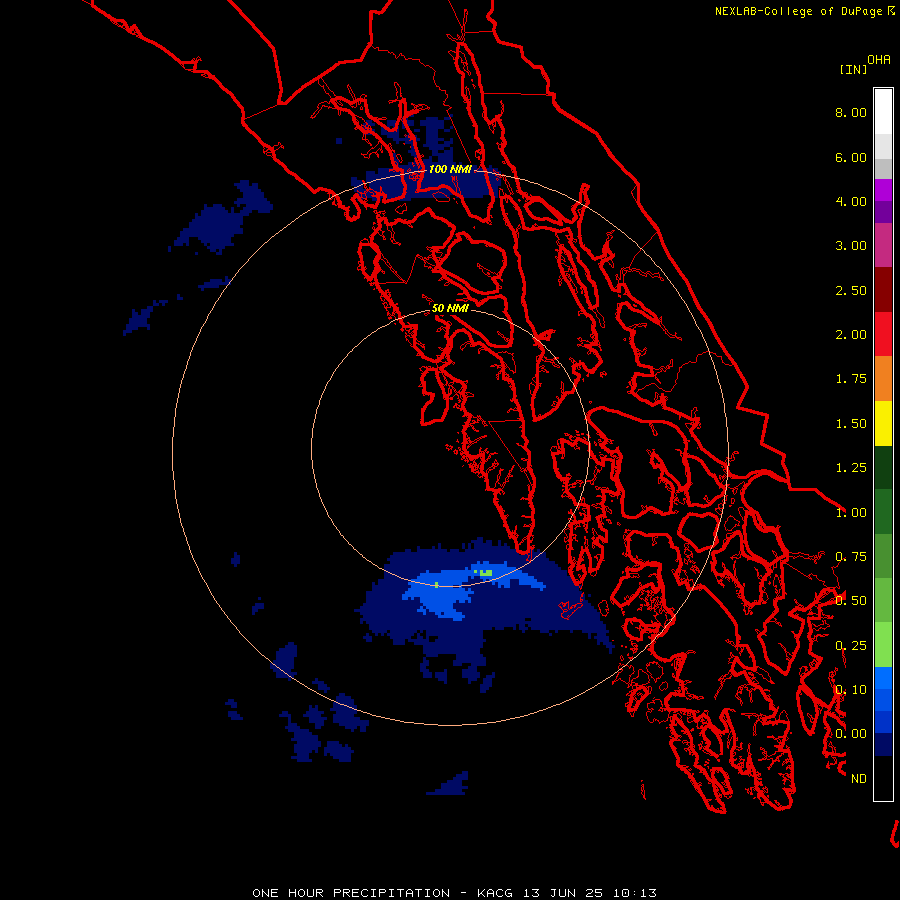The image size is (900, 900).
Task: Click the lime green precipitation cell on radar
Action: click(486, 573)
